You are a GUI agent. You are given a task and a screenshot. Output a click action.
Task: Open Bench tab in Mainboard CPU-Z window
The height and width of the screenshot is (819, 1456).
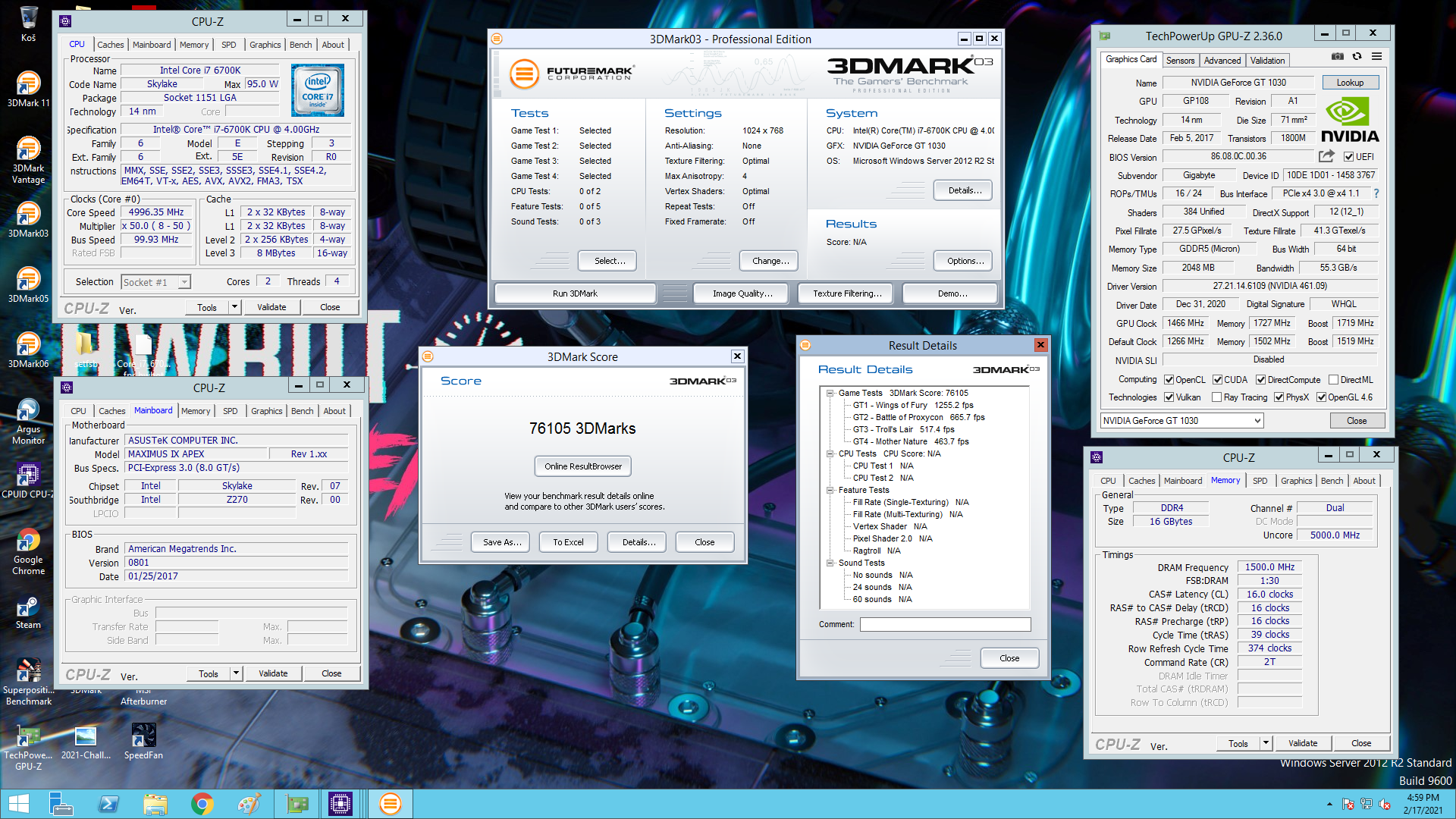click(303, 411)
